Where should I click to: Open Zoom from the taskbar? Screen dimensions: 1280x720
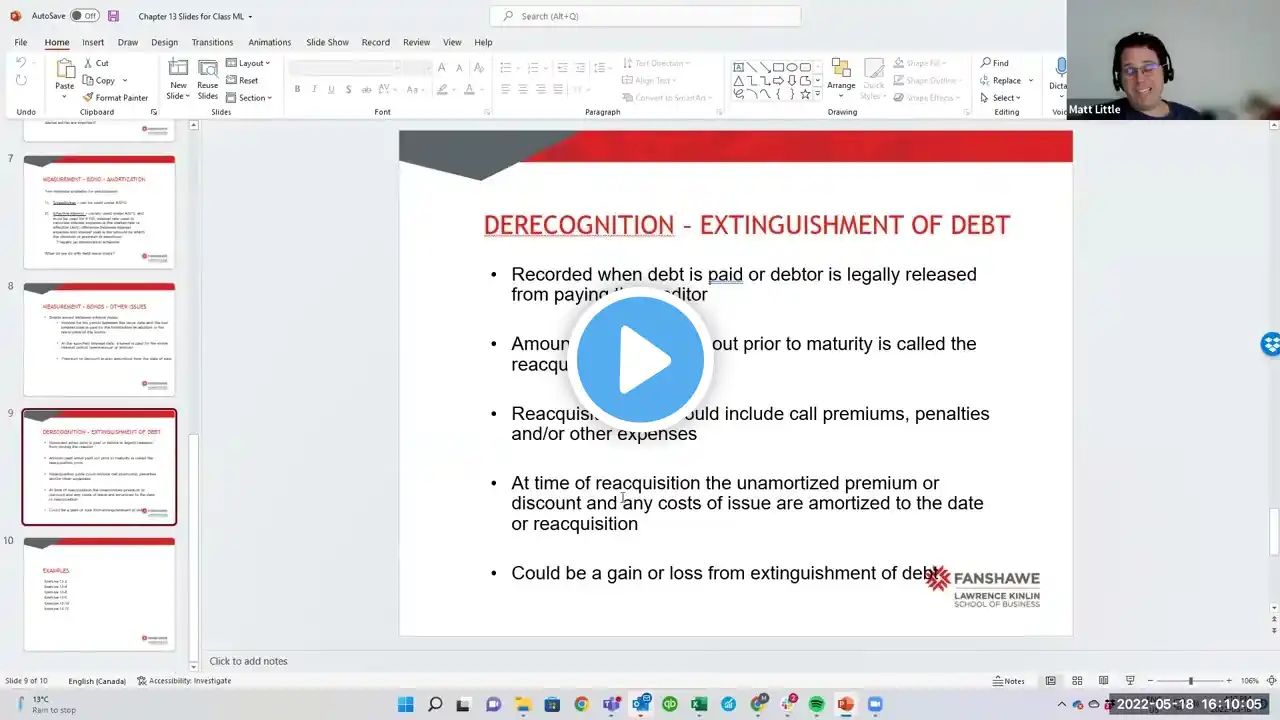tap(875, 705)
